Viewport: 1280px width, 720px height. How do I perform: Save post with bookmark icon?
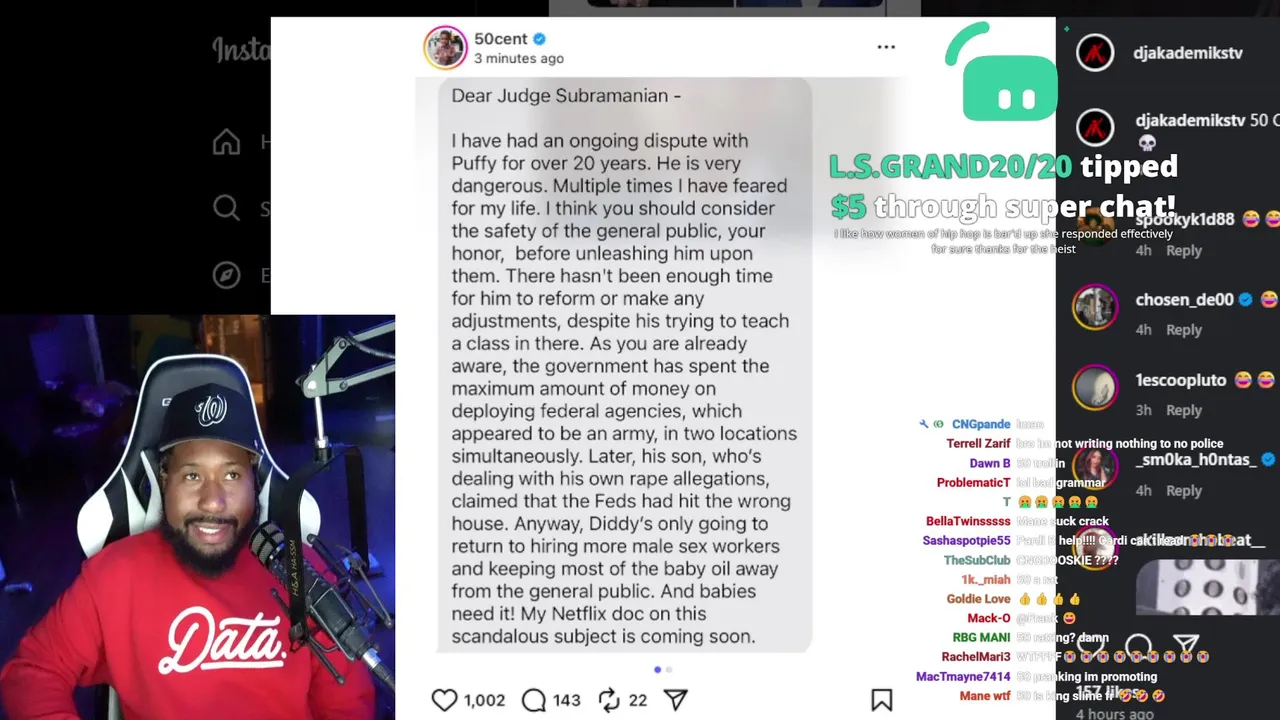881,700
